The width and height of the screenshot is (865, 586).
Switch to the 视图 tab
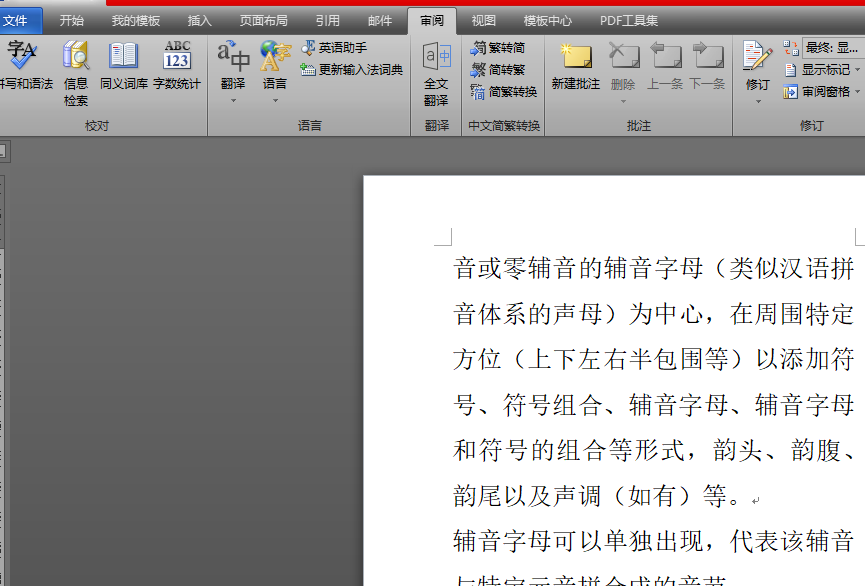[484, 21]
